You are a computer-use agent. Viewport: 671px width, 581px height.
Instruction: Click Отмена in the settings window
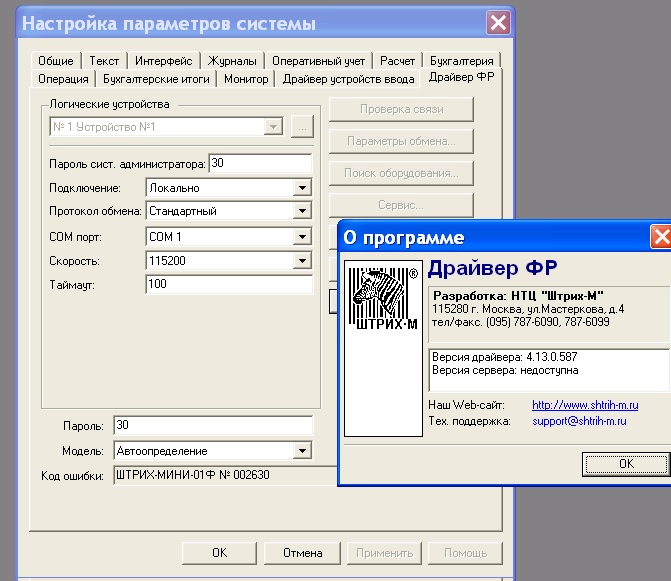pyautogui.click(x=302, y=552)
